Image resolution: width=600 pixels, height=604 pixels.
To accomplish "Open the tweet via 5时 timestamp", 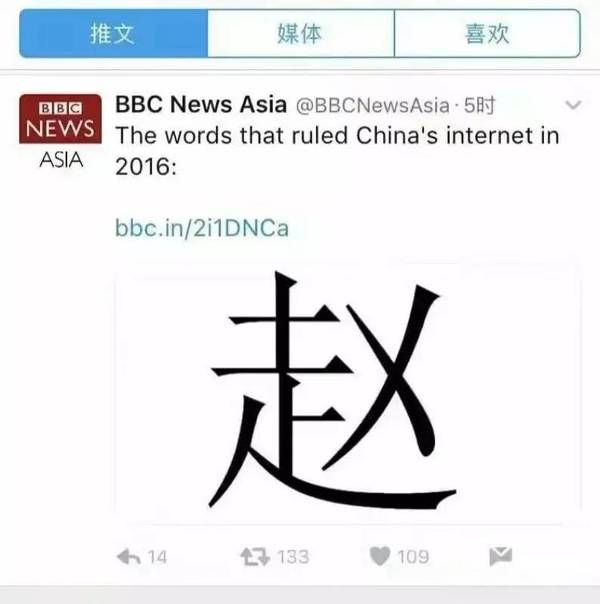I will 479,106.
